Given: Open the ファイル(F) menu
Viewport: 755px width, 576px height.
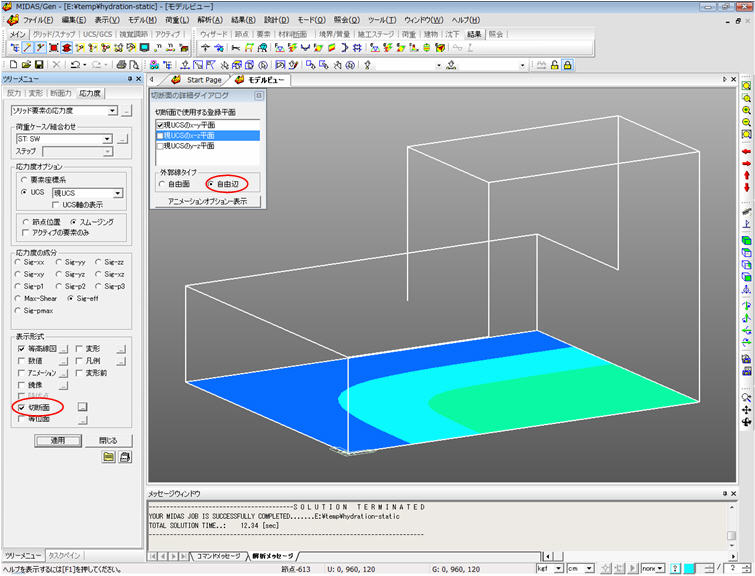Looking at the screenshot, I should 38,20.
